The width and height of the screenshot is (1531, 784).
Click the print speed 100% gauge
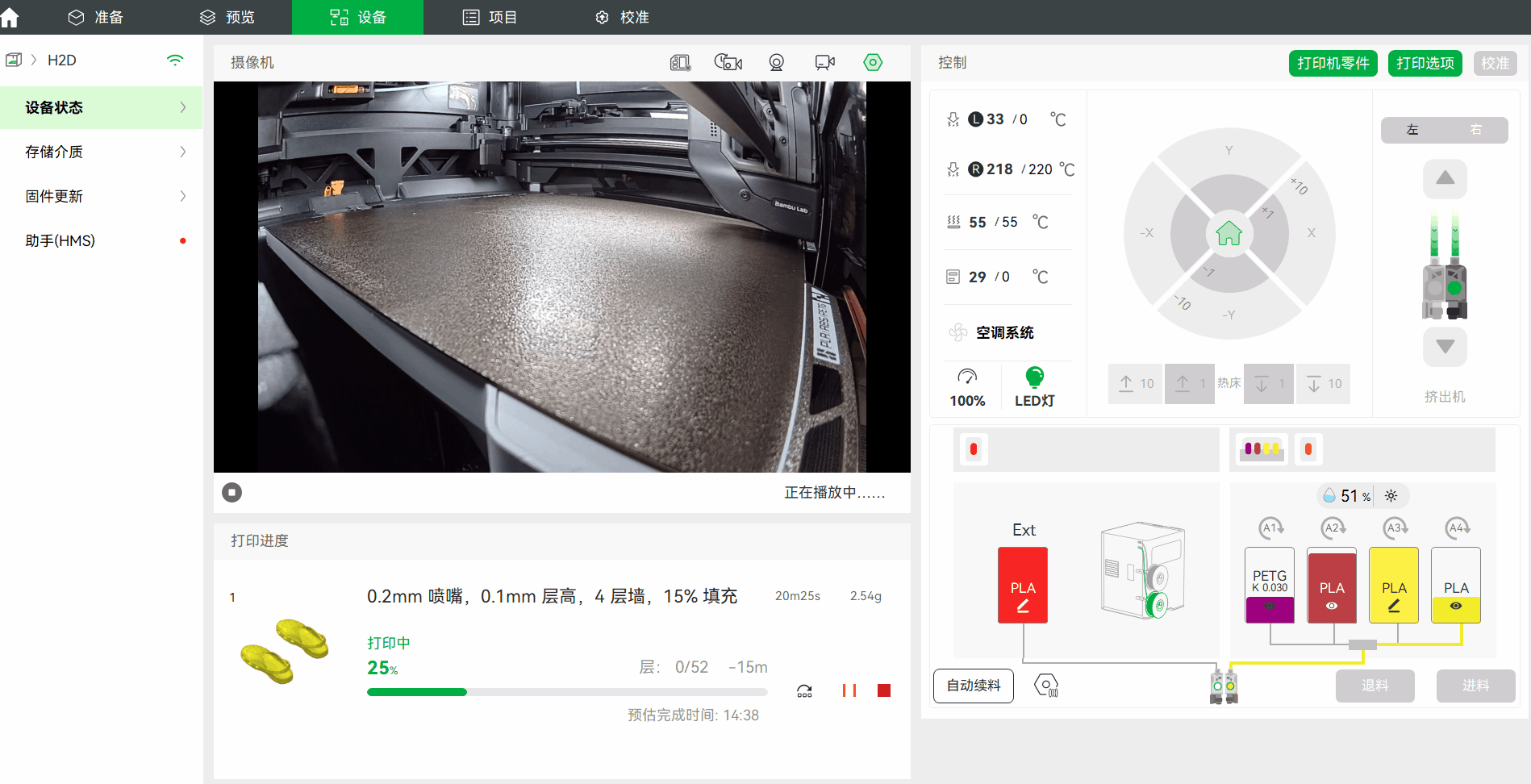967,388
